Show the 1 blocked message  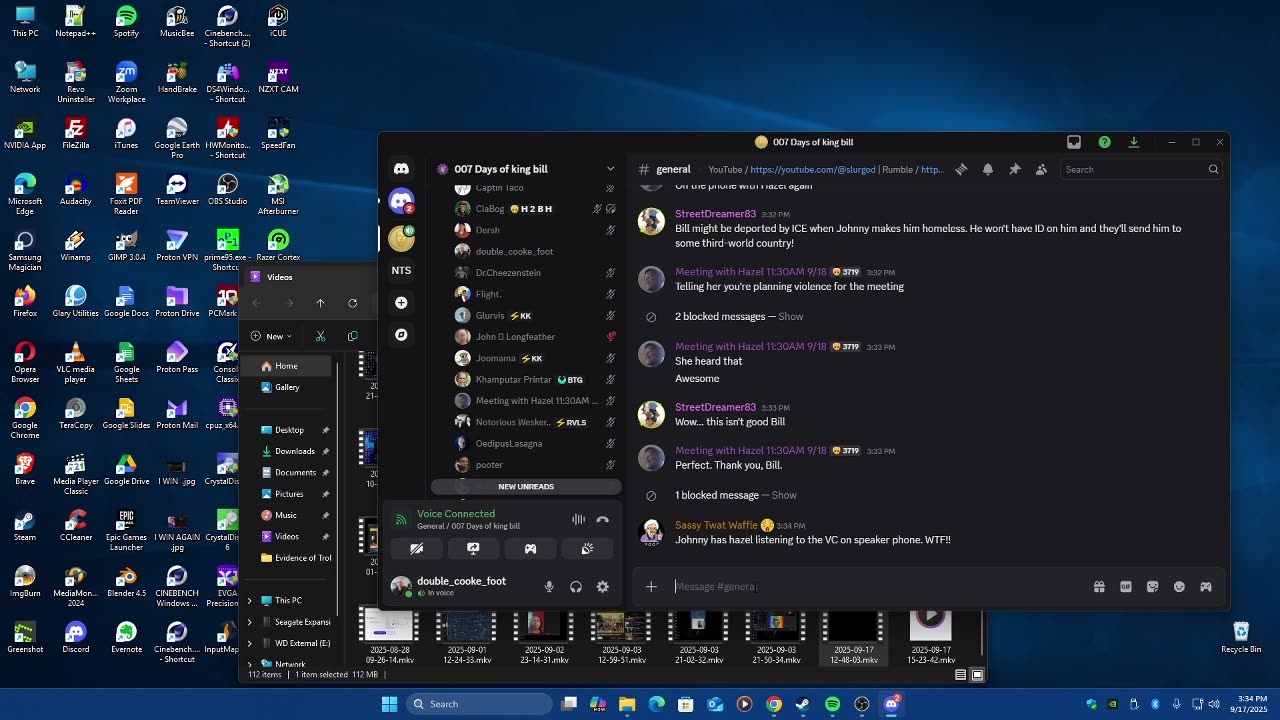pyautogui.click(x=784, y=495)
